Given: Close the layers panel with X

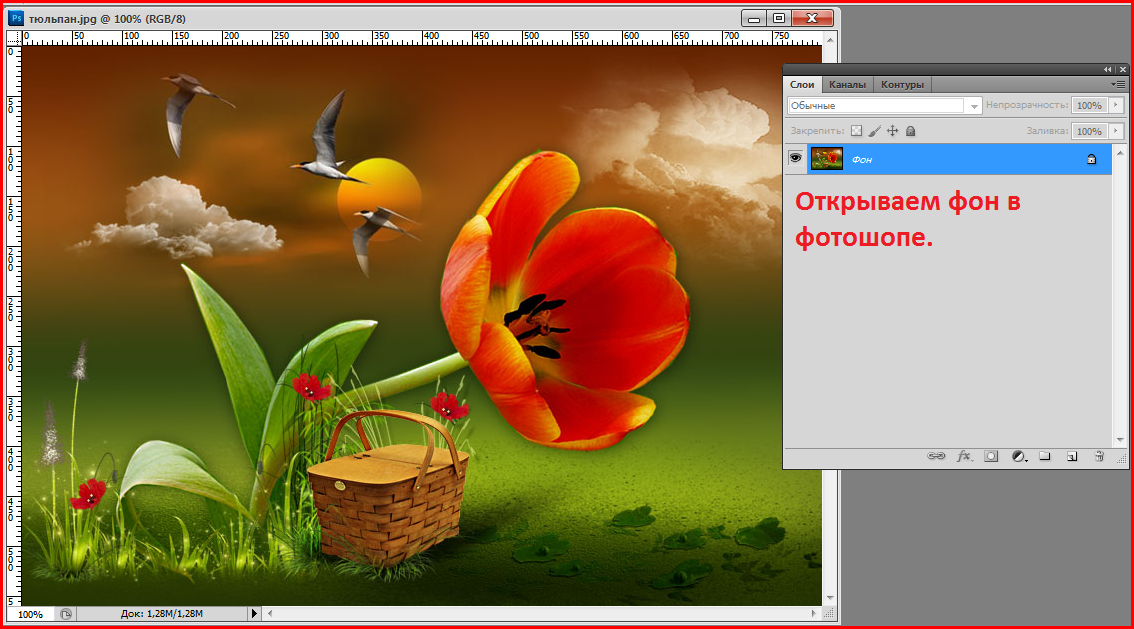Looking at the screenshot, I should pos(1122,69).
